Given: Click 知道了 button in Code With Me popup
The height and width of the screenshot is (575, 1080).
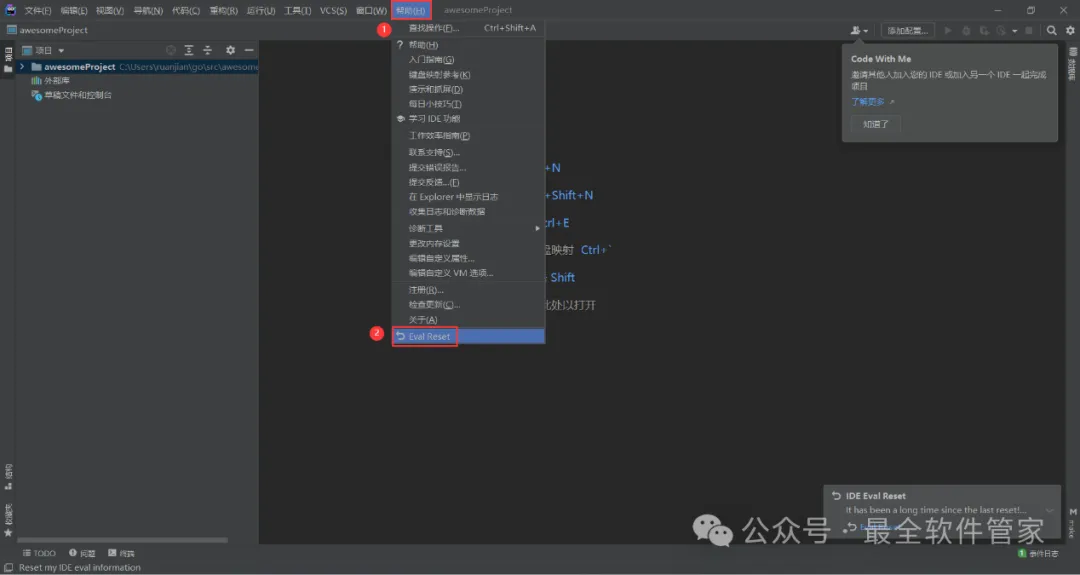Looking at the screenshot, I should click(x=875, y=124).
